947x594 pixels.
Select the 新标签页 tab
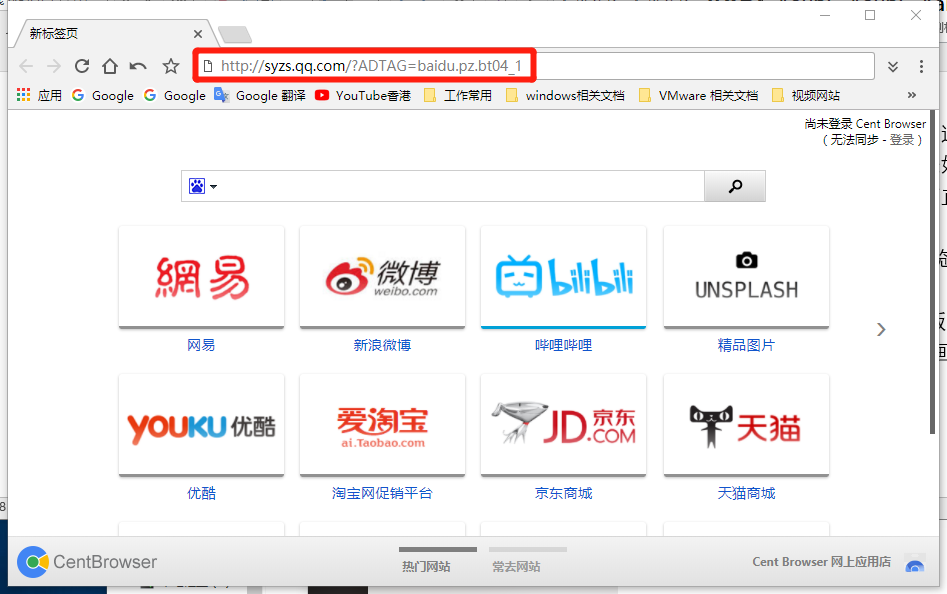point(115,33)
